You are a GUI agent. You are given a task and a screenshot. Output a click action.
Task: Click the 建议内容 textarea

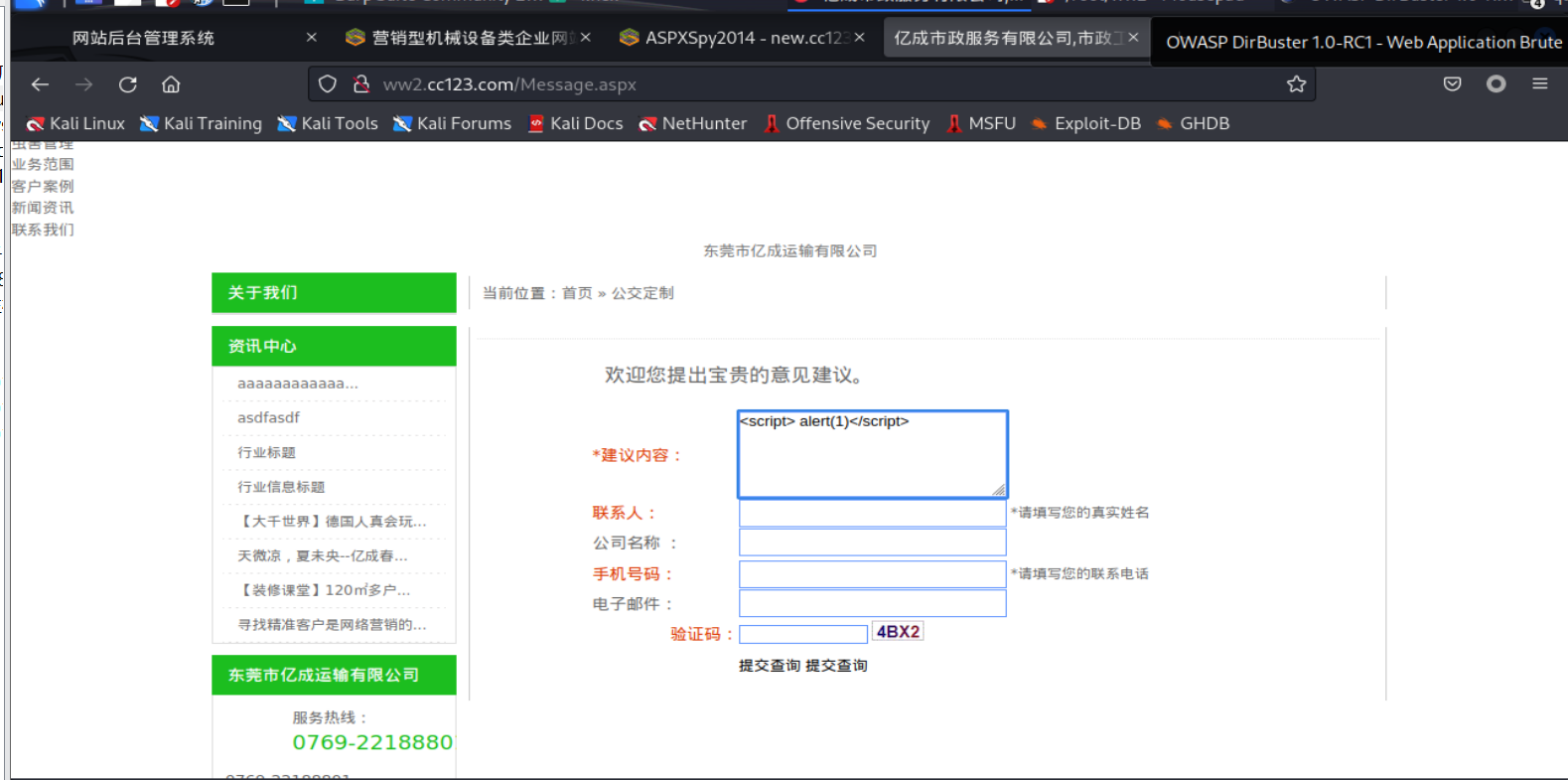pos(872,454)
